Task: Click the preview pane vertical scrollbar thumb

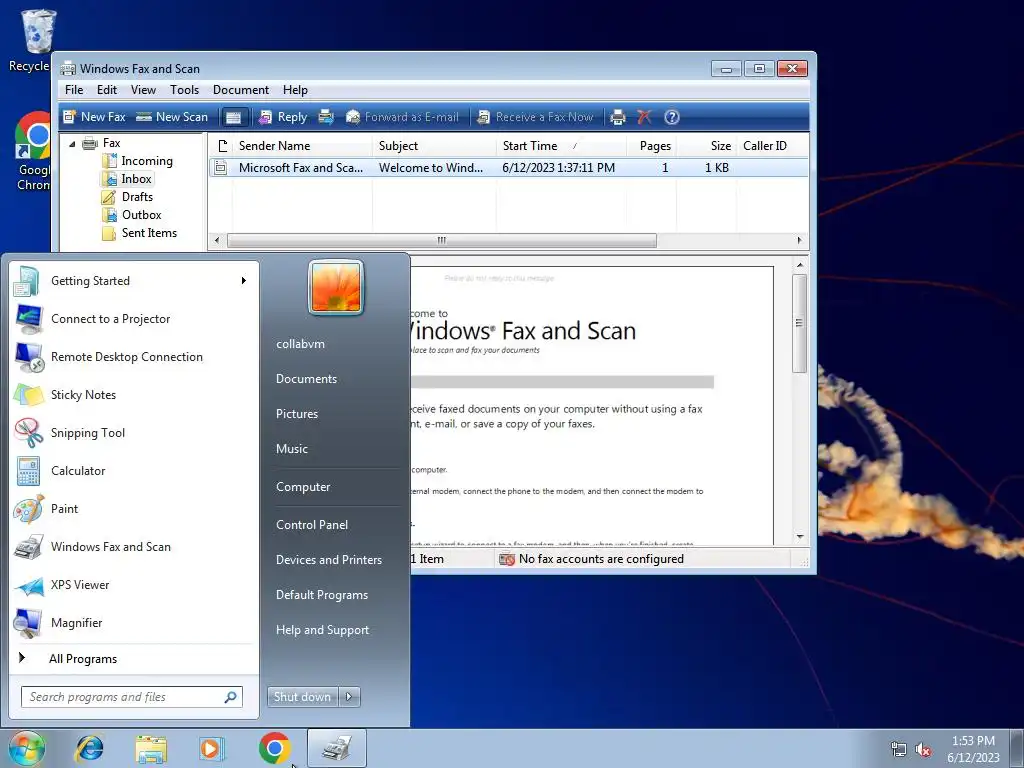Action: tap(799, 323)
